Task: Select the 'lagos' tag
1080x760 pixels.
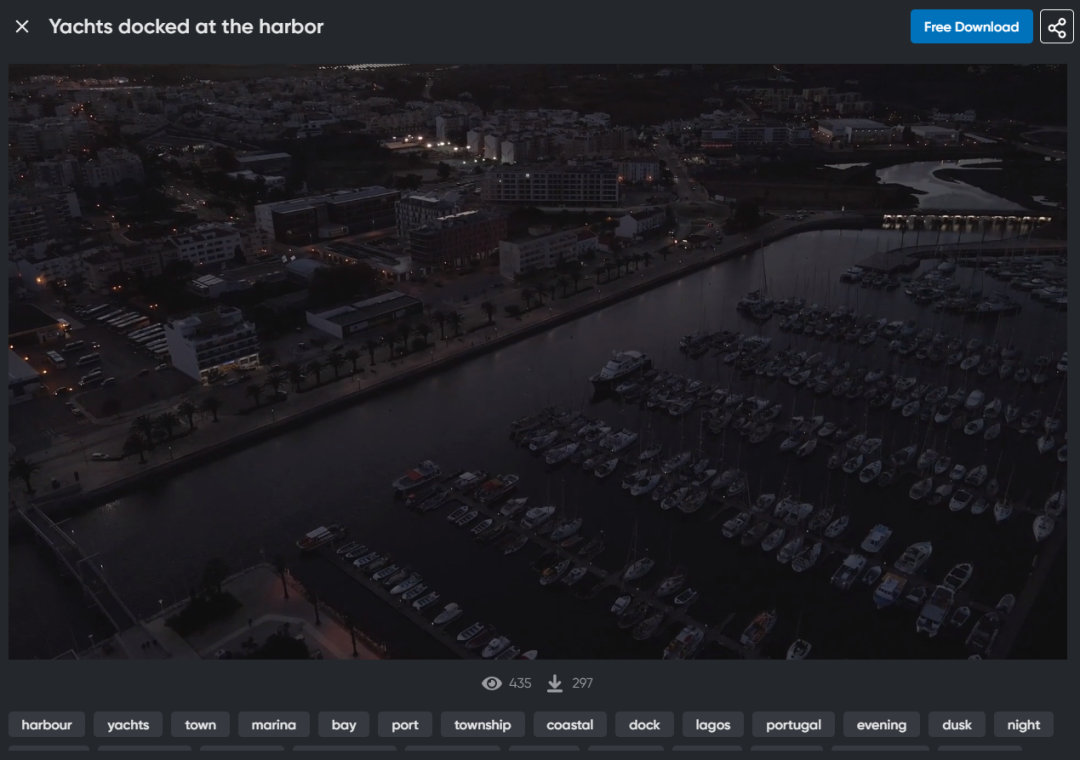Action: click(713, 725)
